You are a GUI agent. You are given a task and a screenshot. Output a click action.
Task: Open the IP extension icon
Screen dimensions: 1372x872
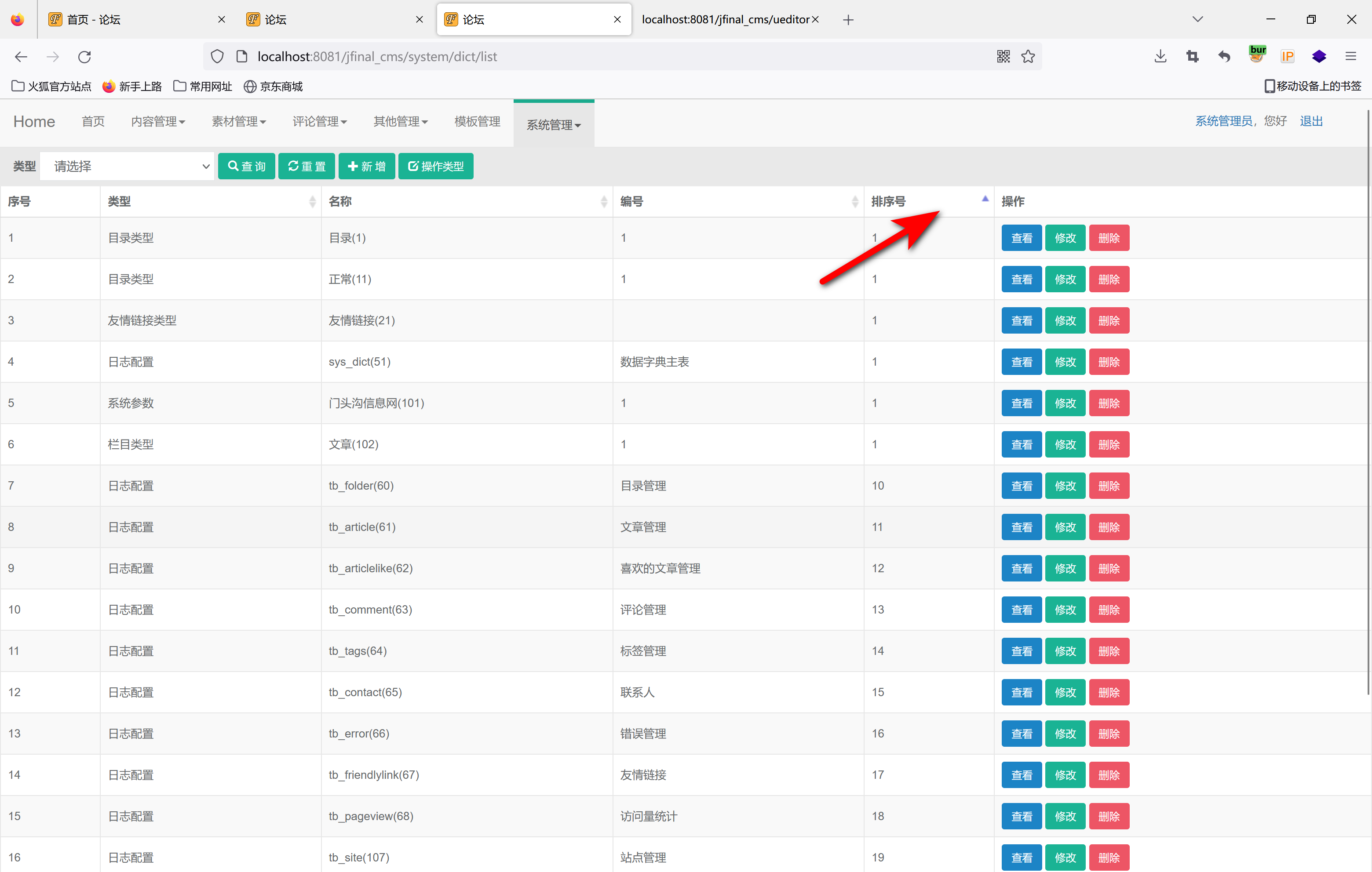click(1287, 56)
